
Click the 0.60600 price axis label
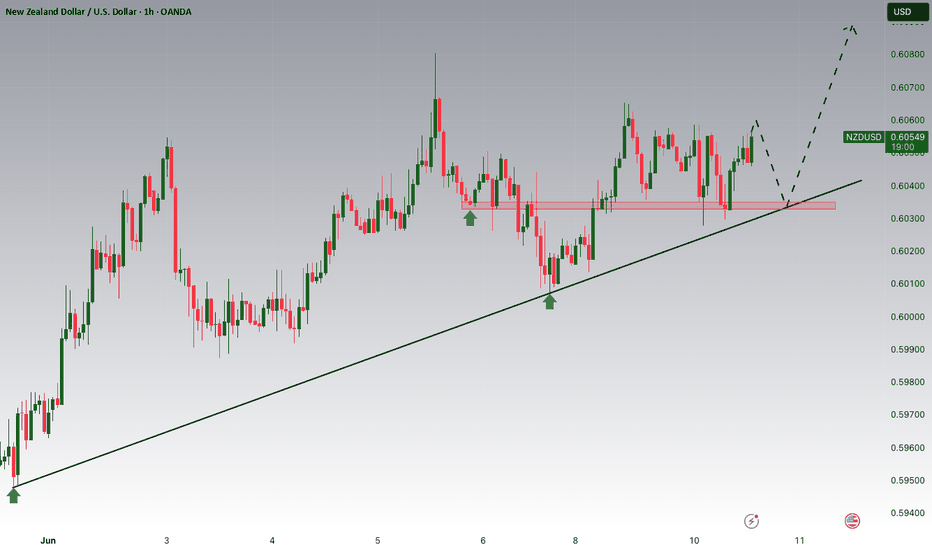point(908,120)
